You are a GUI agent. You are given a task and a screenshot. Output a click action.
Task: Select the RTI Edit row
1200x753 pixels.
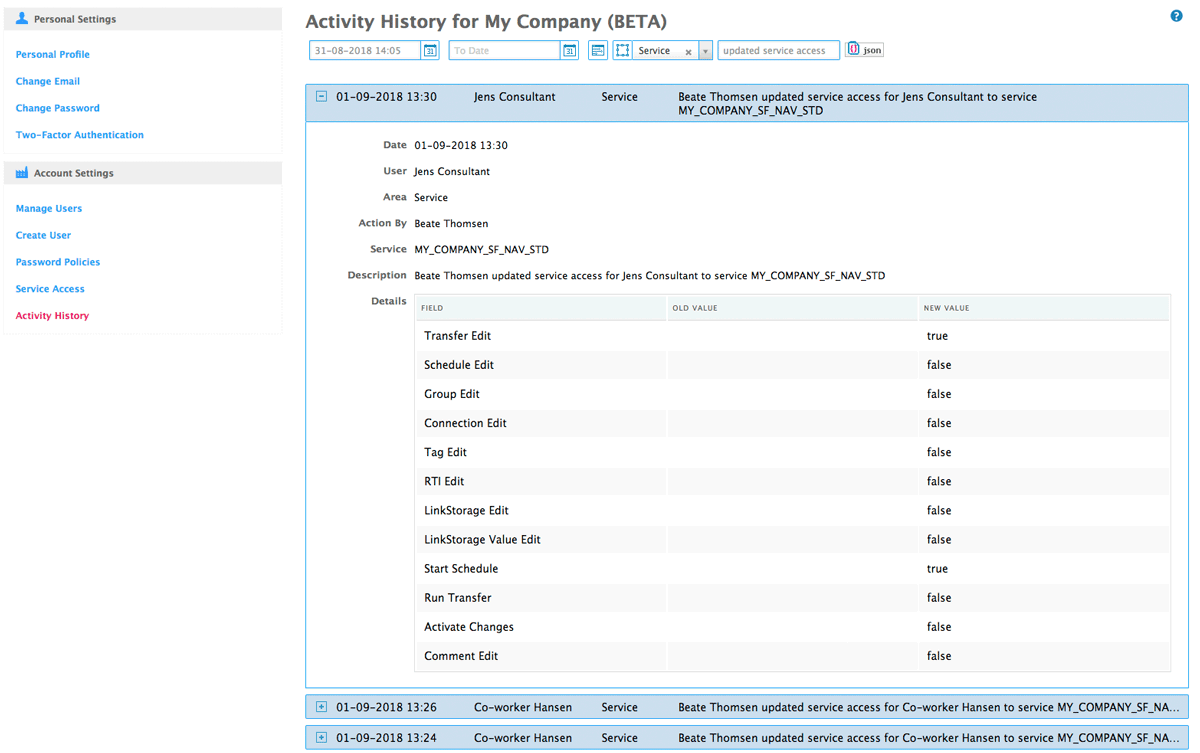click(793, 481)
